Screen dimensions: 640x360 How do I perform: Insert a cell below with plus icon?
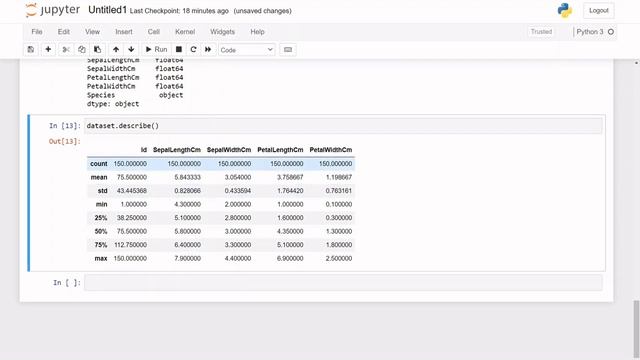48,49
